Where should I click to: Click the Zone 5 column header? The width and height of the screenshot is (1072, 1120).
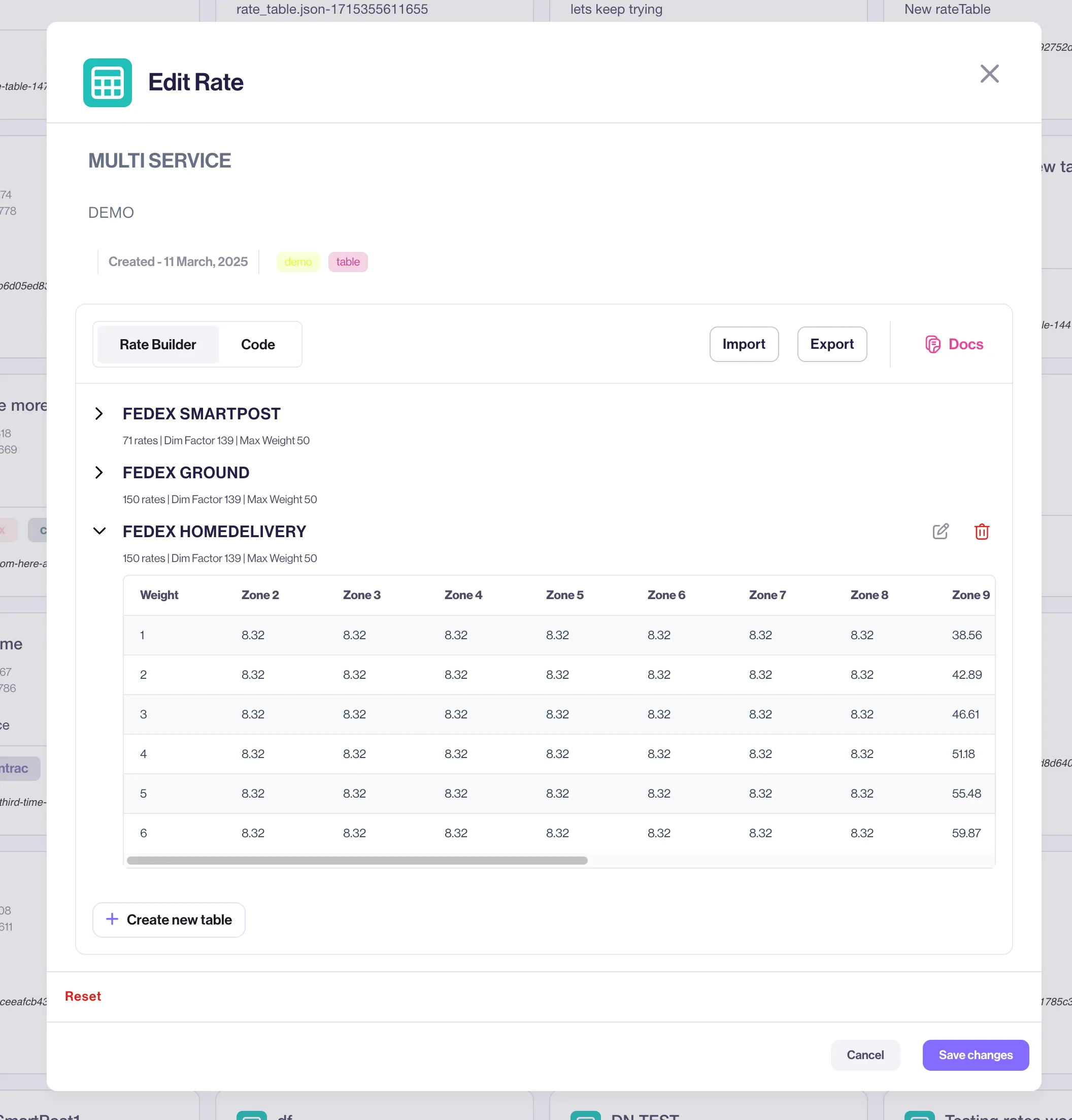564,595
